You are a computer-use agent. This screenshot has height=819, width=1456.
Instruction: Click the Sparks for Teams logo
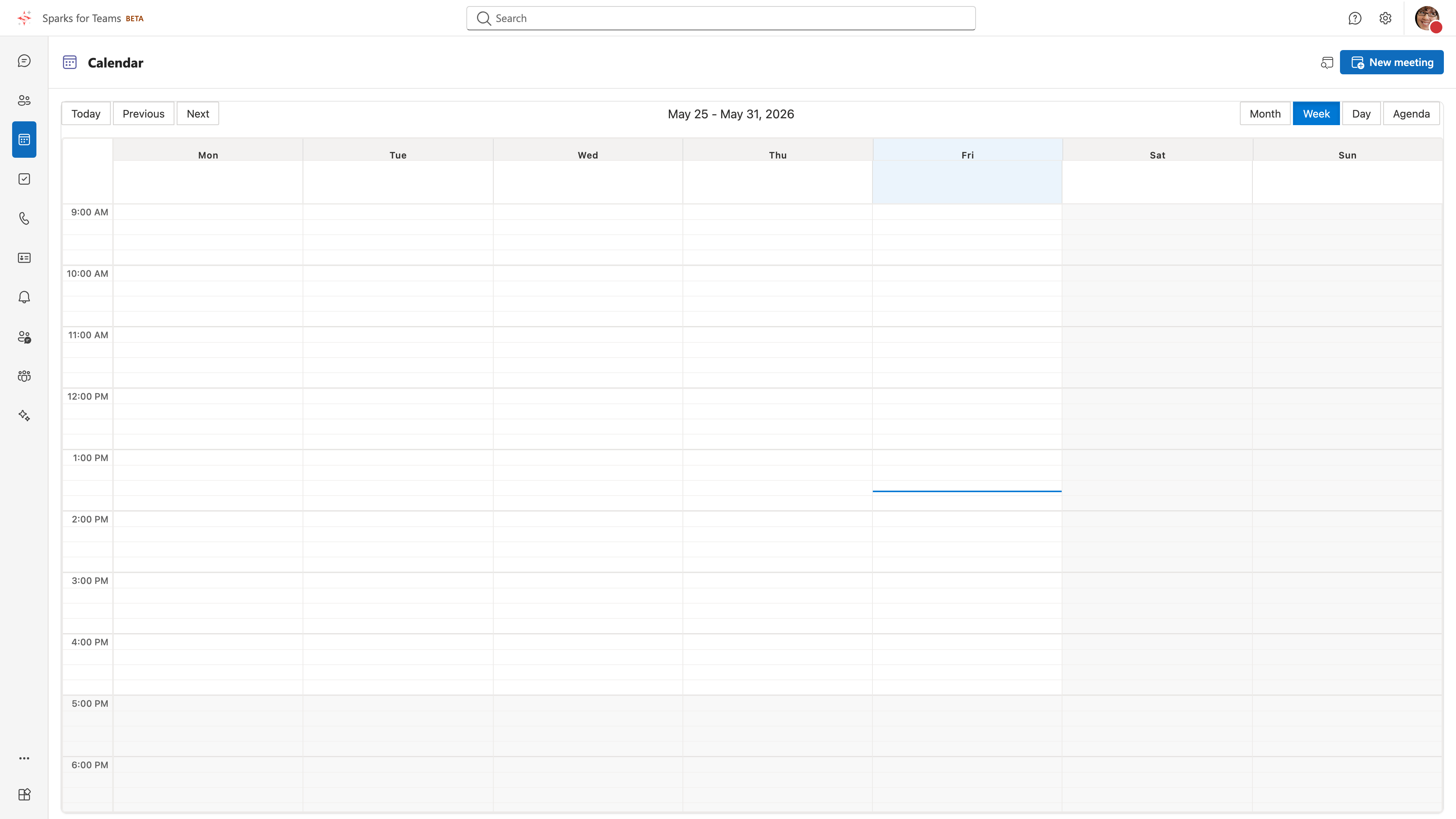24,18
